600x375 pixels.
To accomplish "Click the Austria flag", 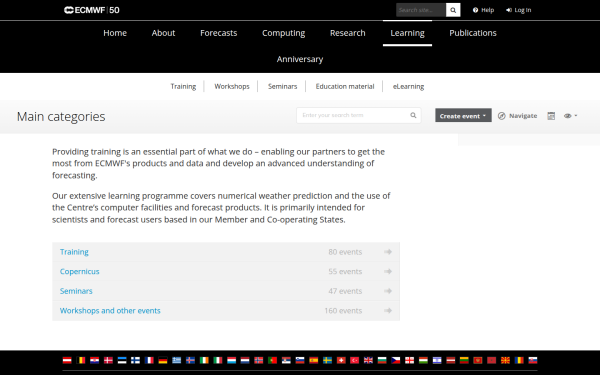I will [x=67, y=360].
